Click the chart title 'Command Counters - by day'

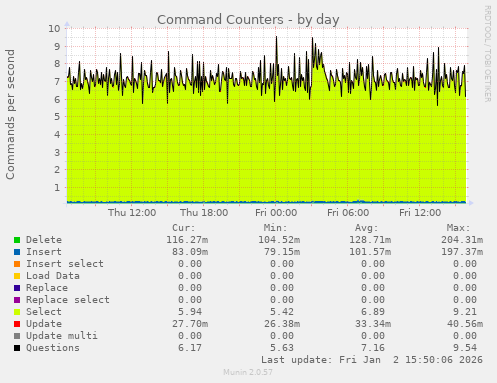coord(248,20)
